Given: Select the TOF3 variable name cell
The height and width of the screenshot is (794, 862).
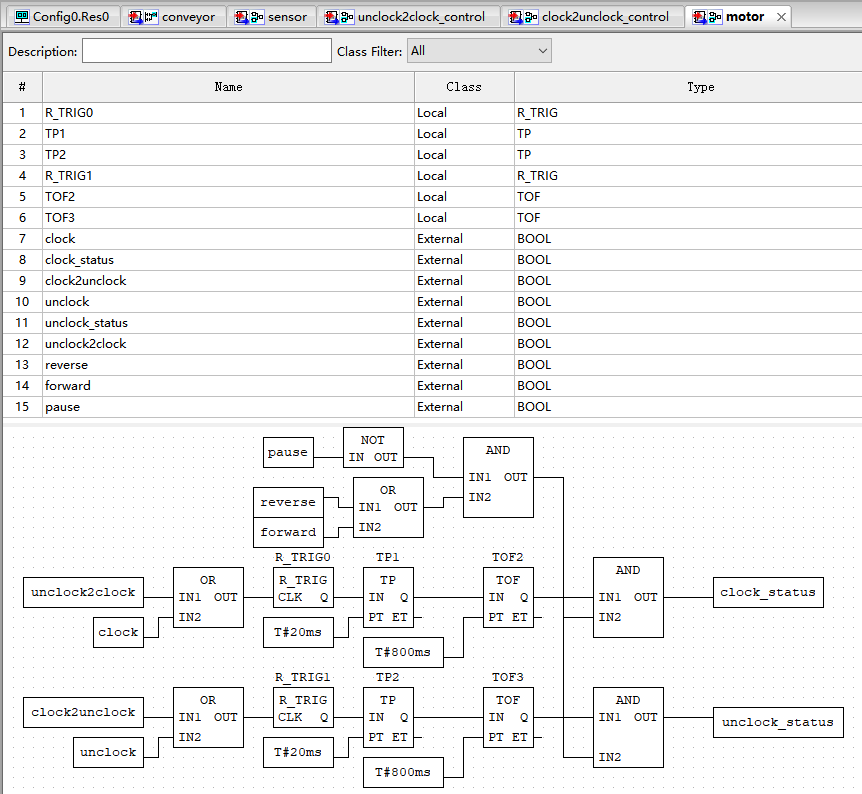Looking at the screenshot, I should tap(228, 218).
